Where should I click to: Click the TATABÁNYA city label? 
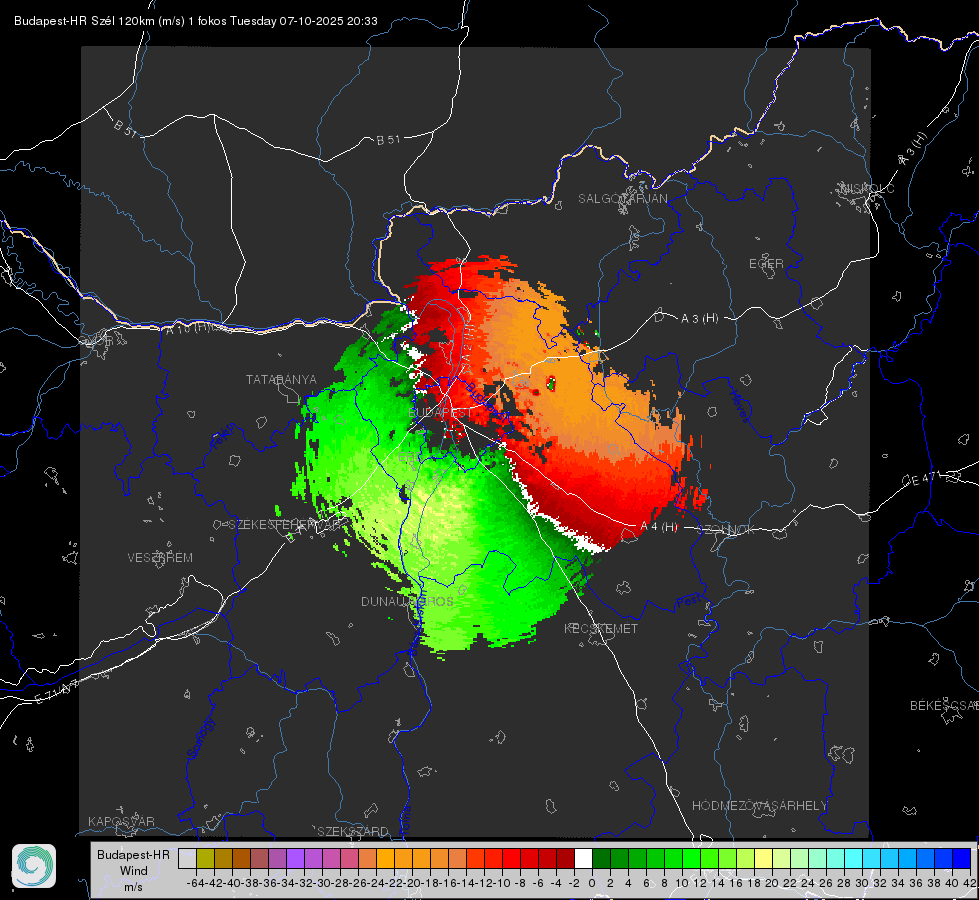281,380
